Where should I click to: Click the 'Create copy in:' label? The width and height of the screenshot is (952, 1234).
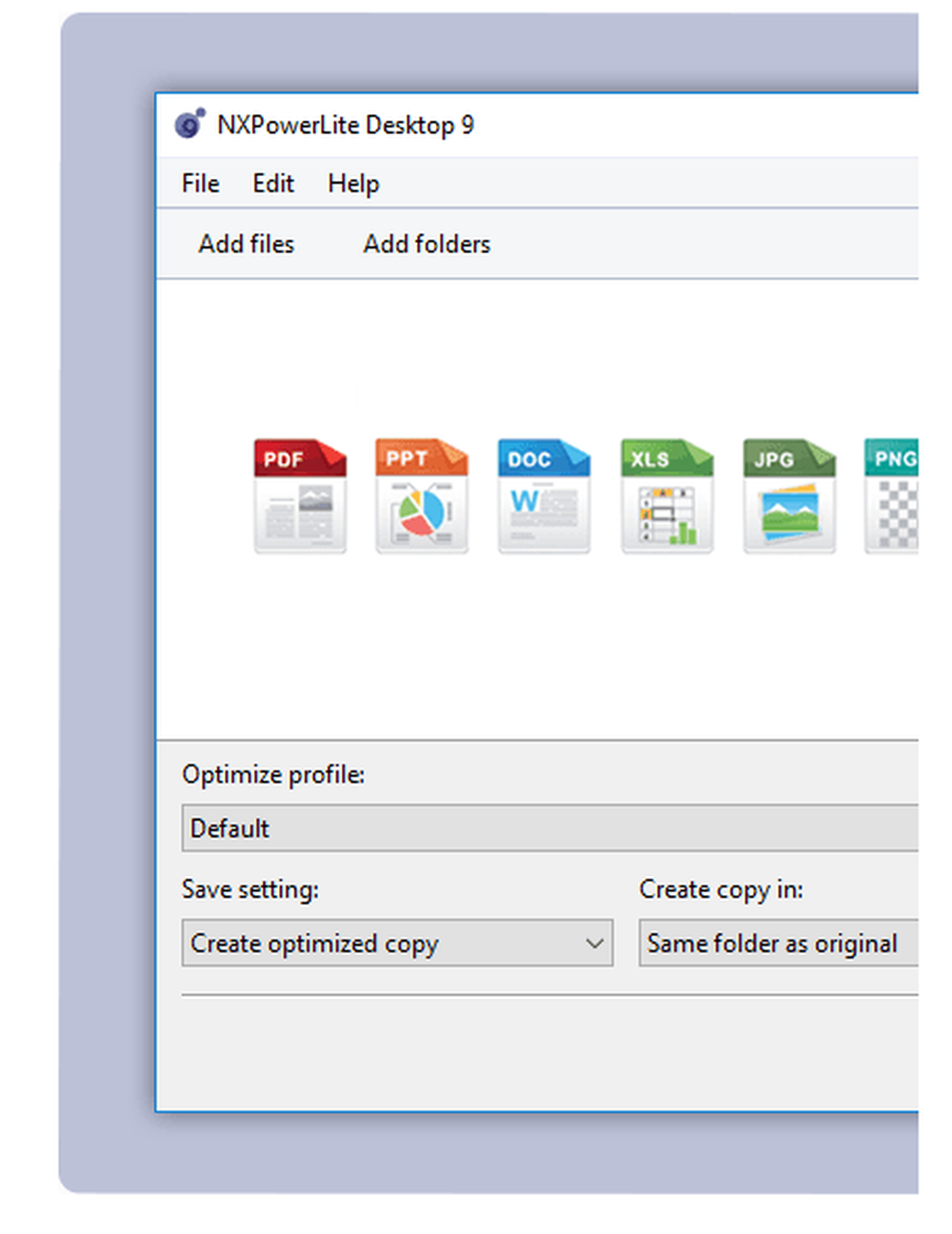point(721,889)
